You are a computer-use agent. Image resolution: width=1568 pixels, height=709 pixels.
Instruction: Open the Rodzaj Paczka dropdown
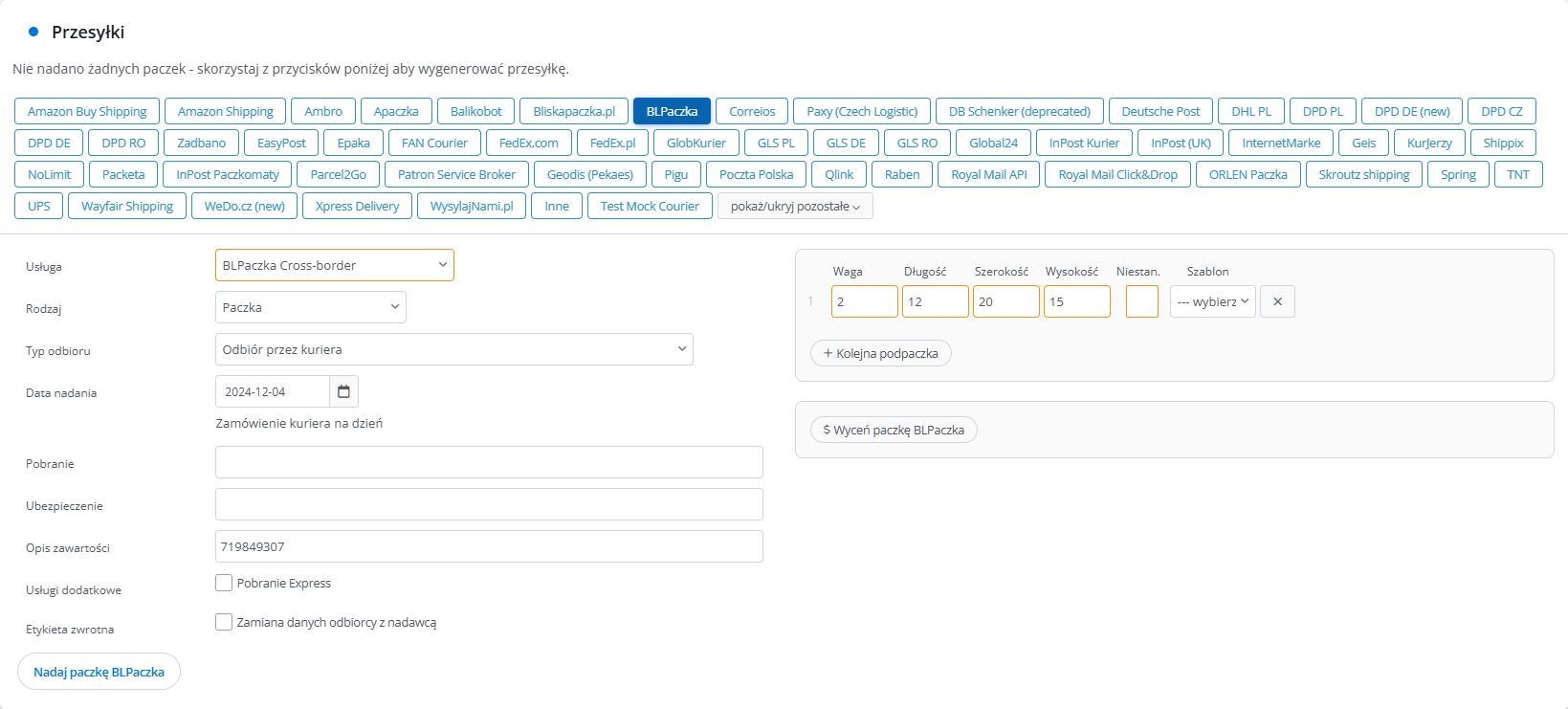click(311, 307)
